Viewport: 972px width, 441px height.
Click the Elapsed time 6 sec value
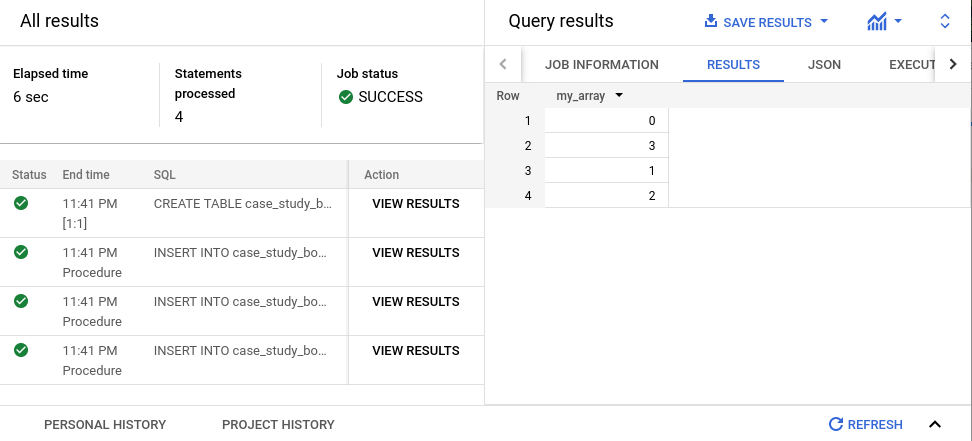30,97
